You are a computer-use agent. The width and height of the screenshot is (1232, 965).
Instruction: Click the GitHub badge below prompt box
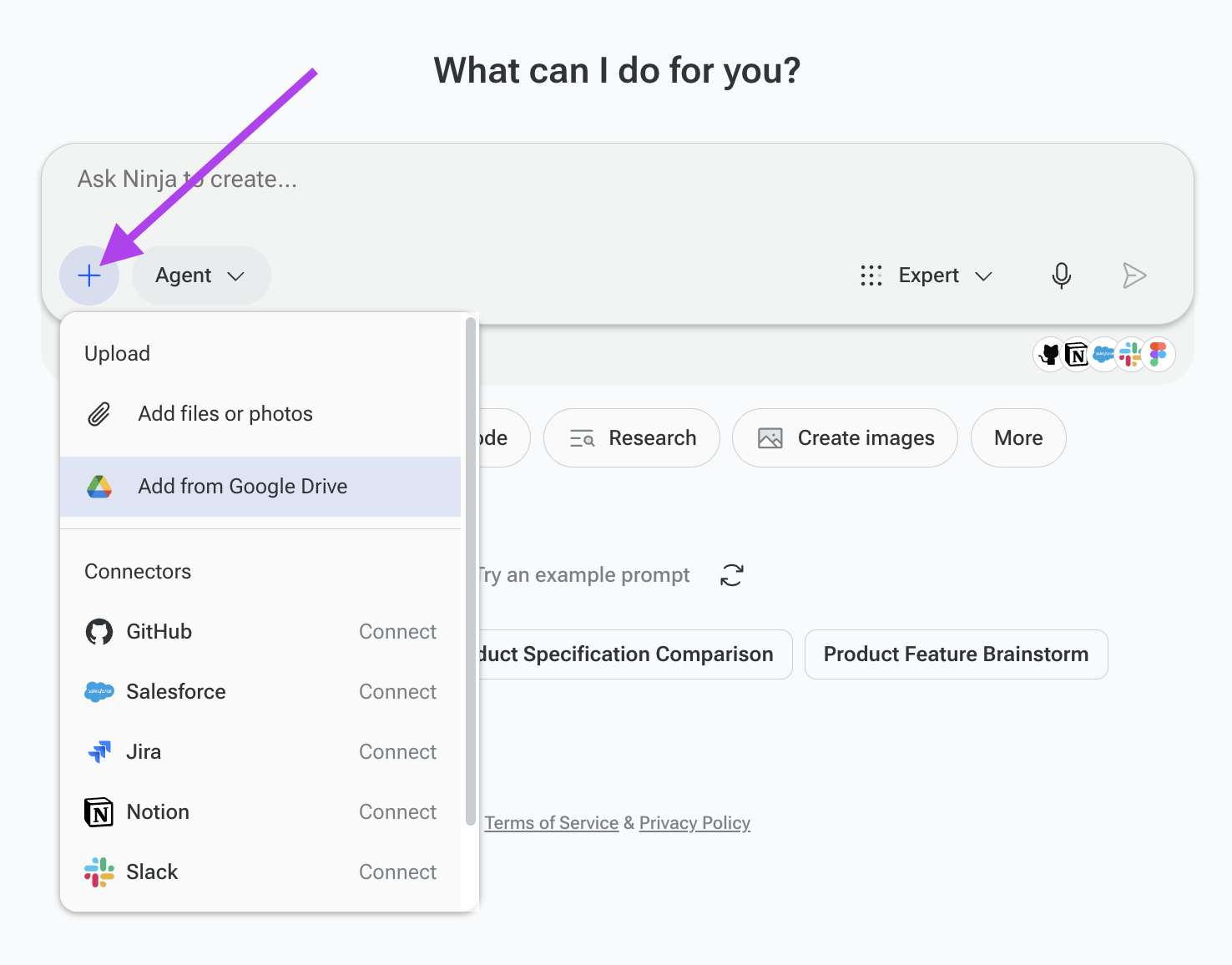coord(1050,355)
